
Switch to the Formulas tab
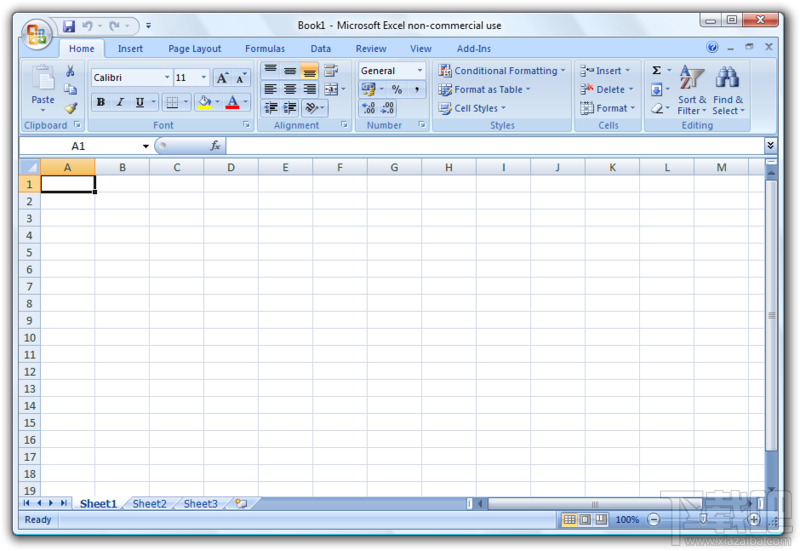pos(265,48)
